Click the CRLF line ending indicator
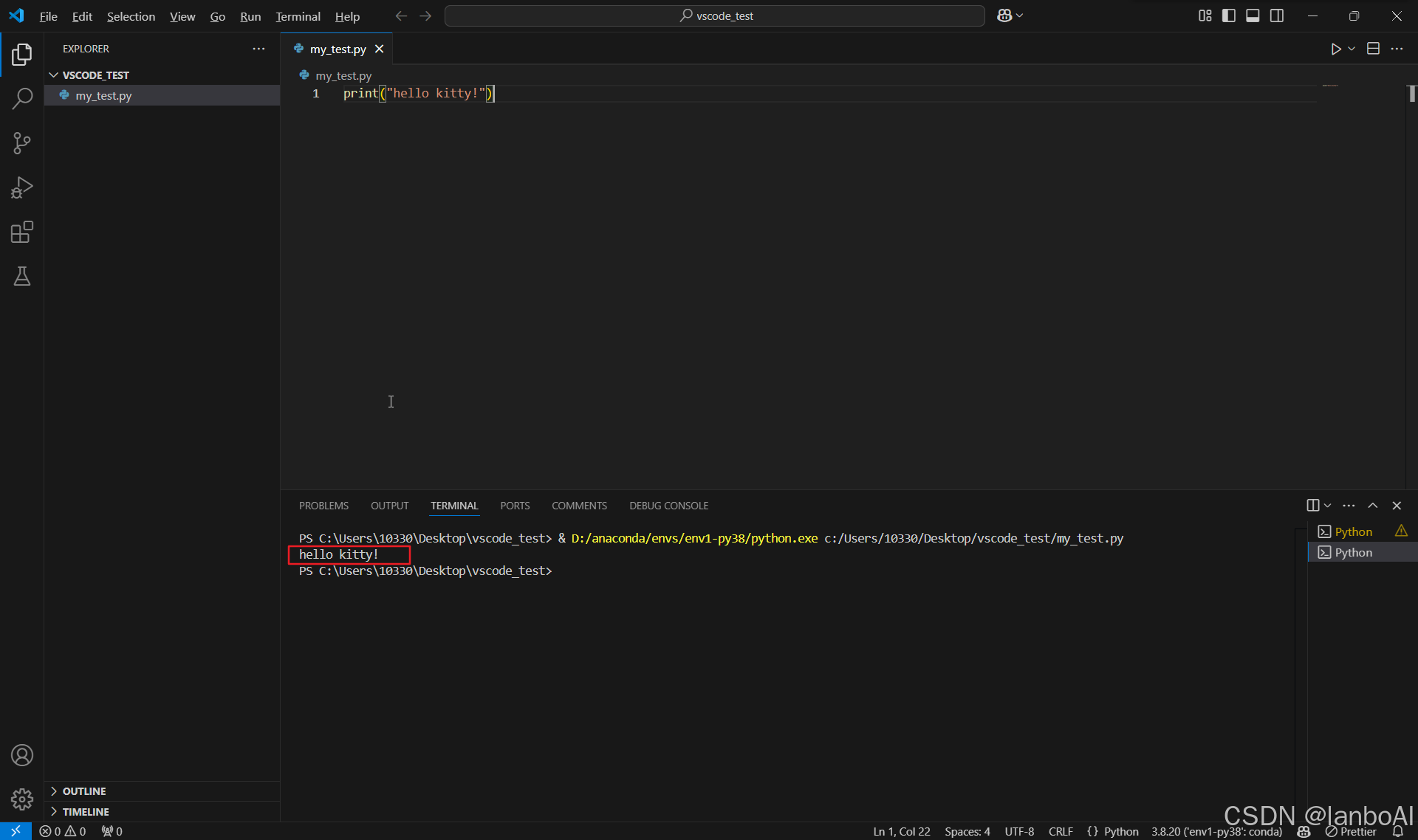Screen dimensions: 1418x840 (x=1061, y=831)
